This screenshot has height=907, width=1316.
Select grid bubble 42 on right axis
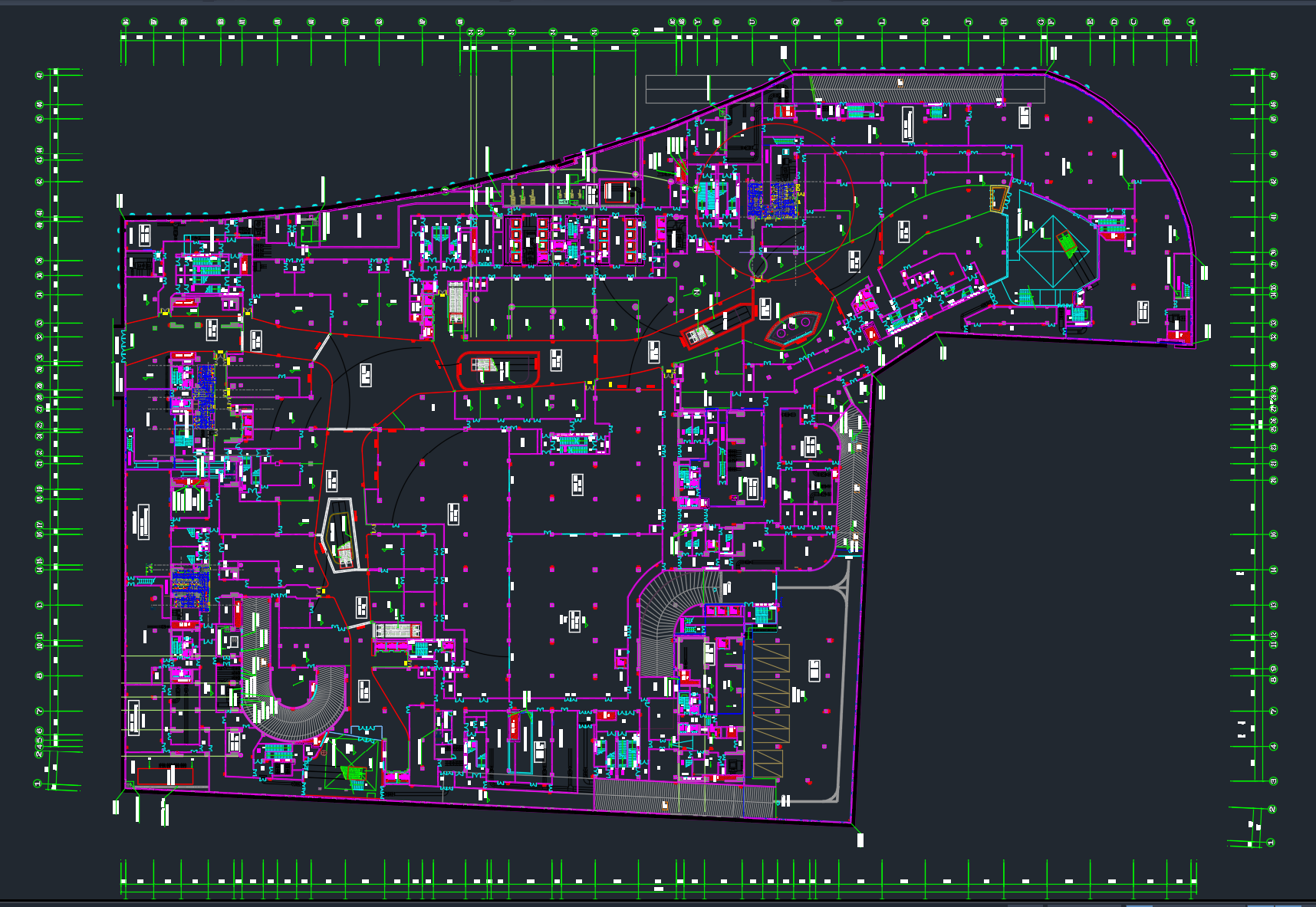coord(1274,182)
